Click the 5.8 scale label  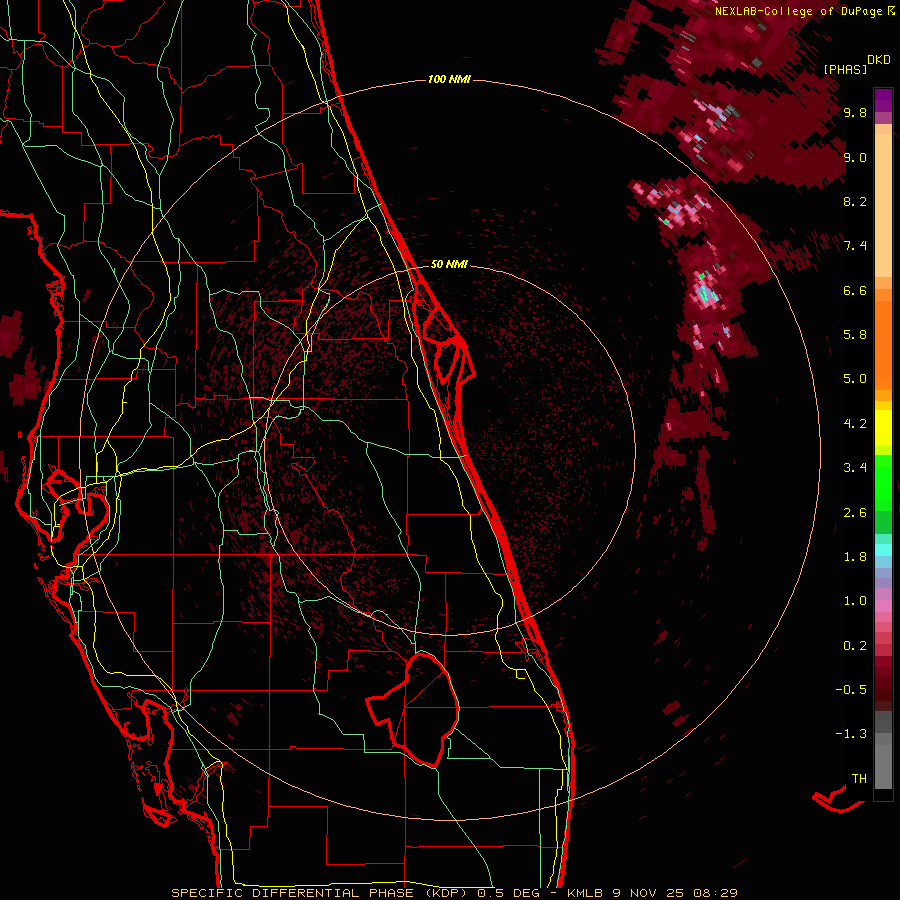[855, 335]
